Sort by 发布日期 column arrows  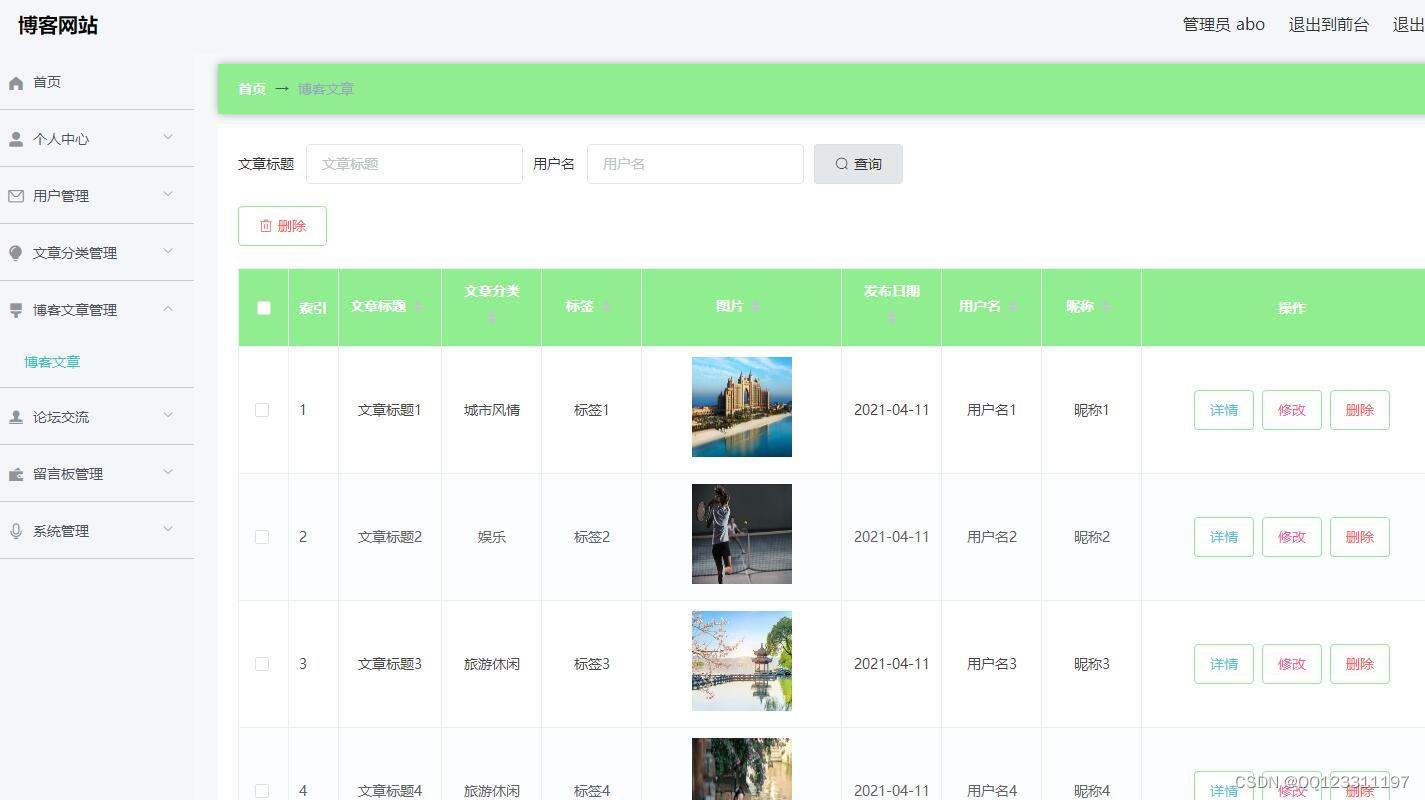pyautogui.click(x=892, y=317)
